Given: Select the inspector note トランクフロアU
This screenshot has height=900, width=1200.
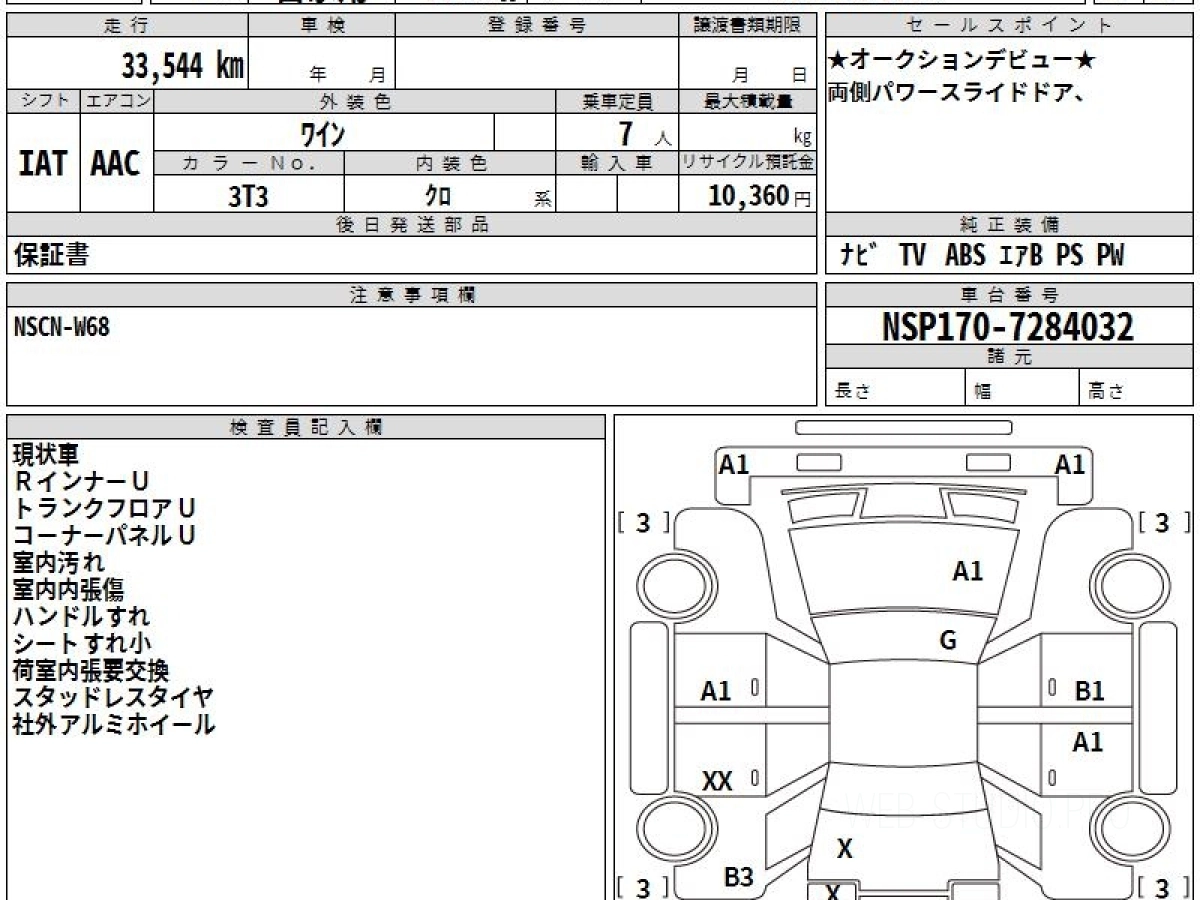Looking at the screenshot, I should (104, 508).
